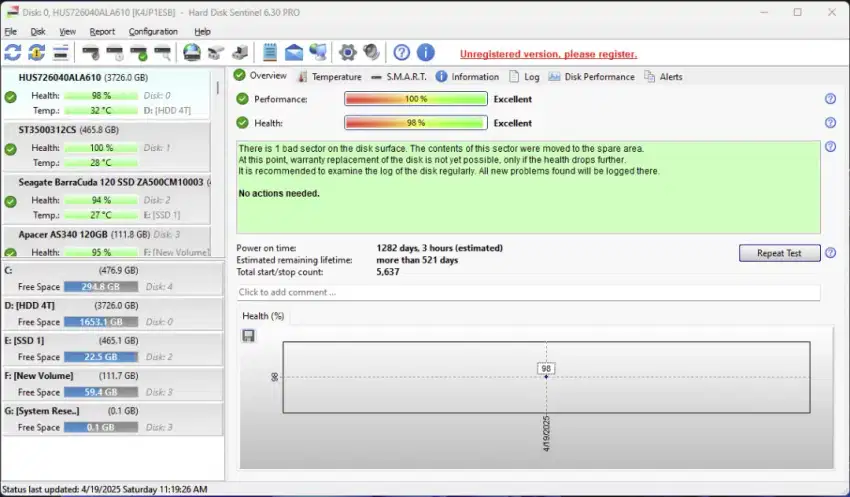850x497 pixels.
Task: Open the View menu
Action: coord(67,31)
